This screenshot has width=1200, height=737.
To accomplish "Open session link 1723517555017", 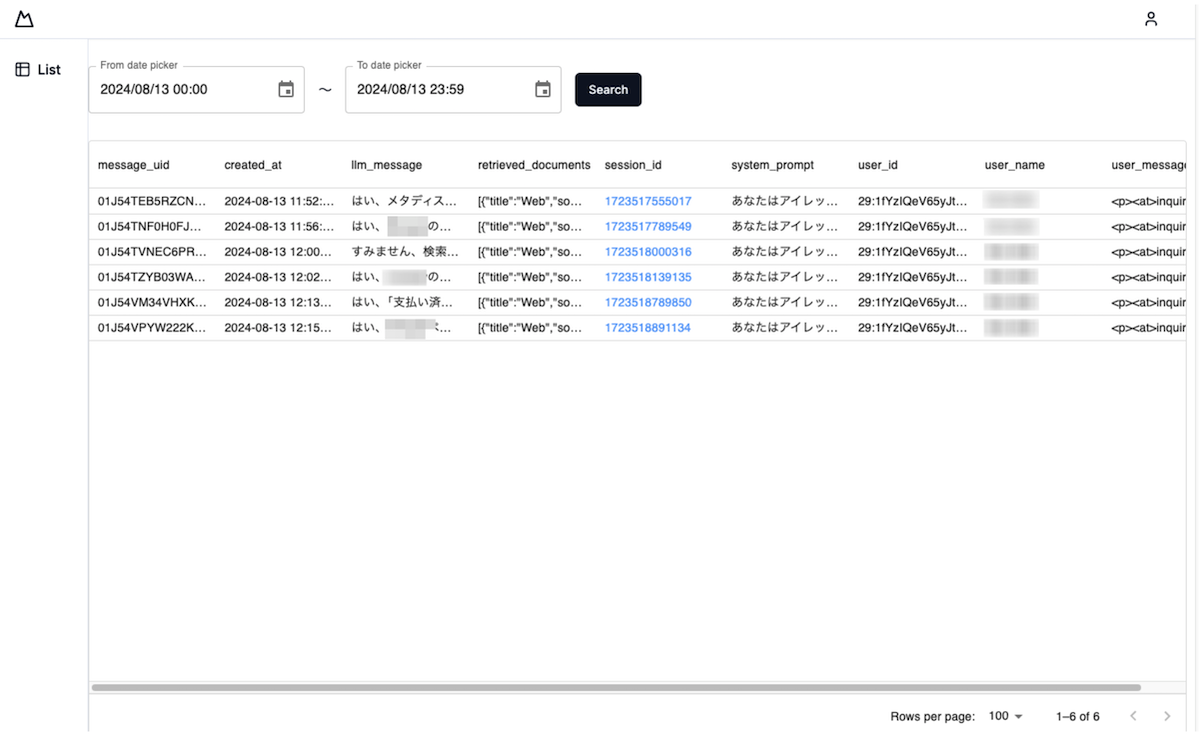I will (647, 201).
